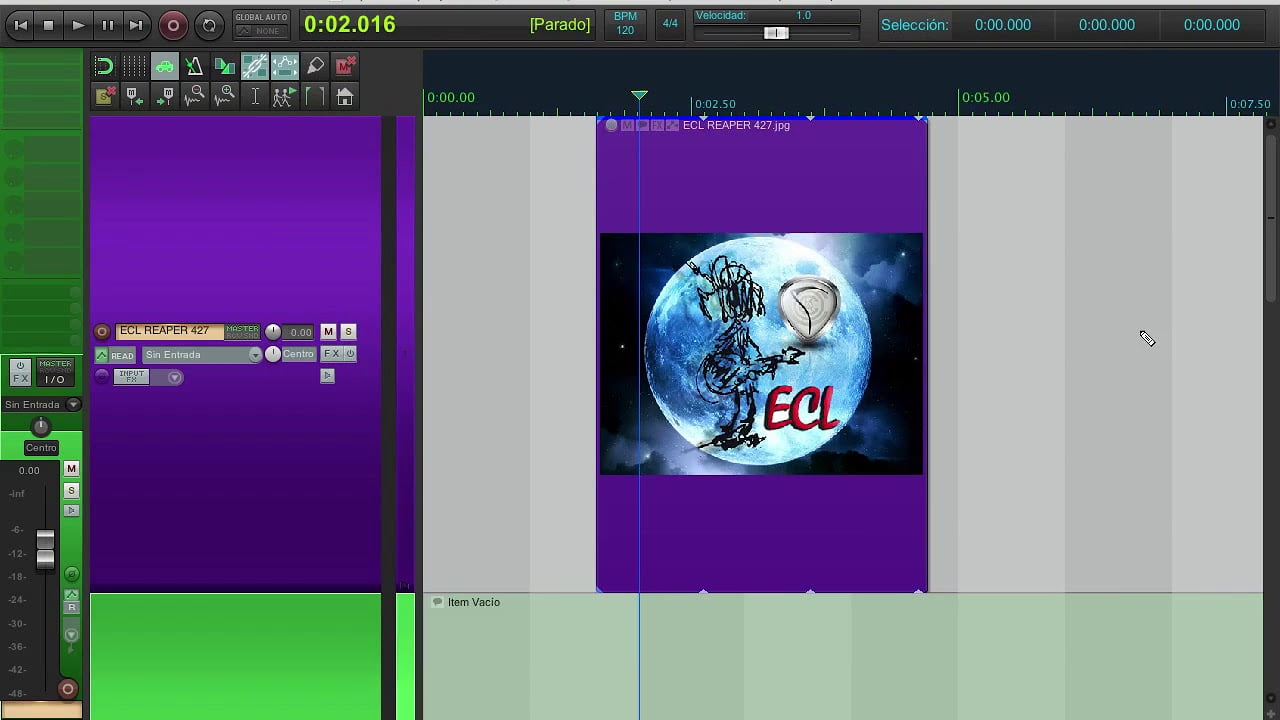1280x720 pixels.
Task: Toggle the track's purple record-monitor icon
Action: click(x=102, y=376)
